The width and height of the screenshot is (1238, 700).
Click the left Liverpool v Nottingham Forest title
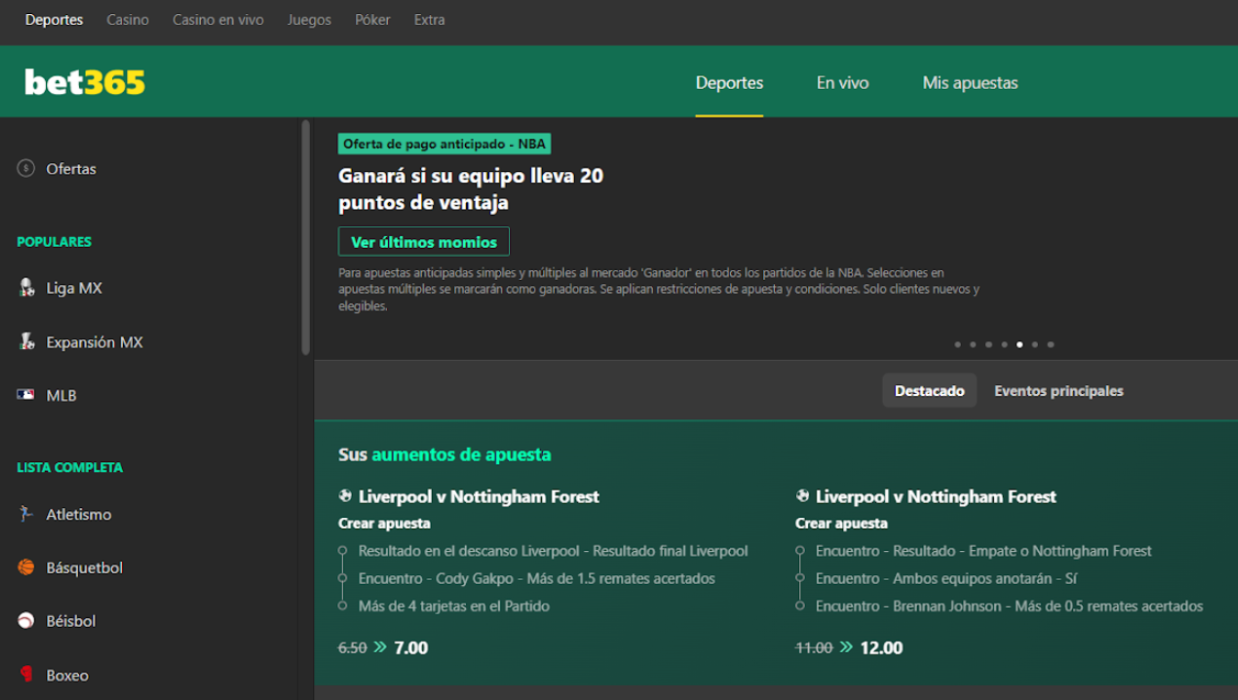479,496
